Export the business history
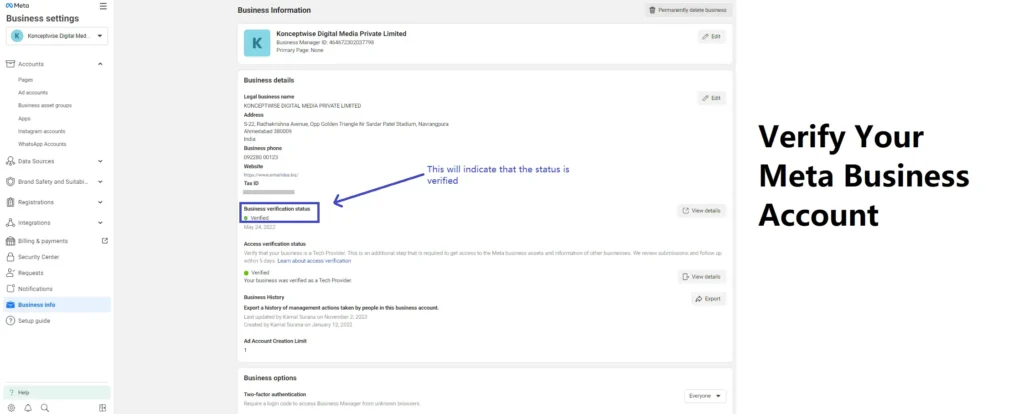The height and width of the screenshot is (414, 1024). 709,298
